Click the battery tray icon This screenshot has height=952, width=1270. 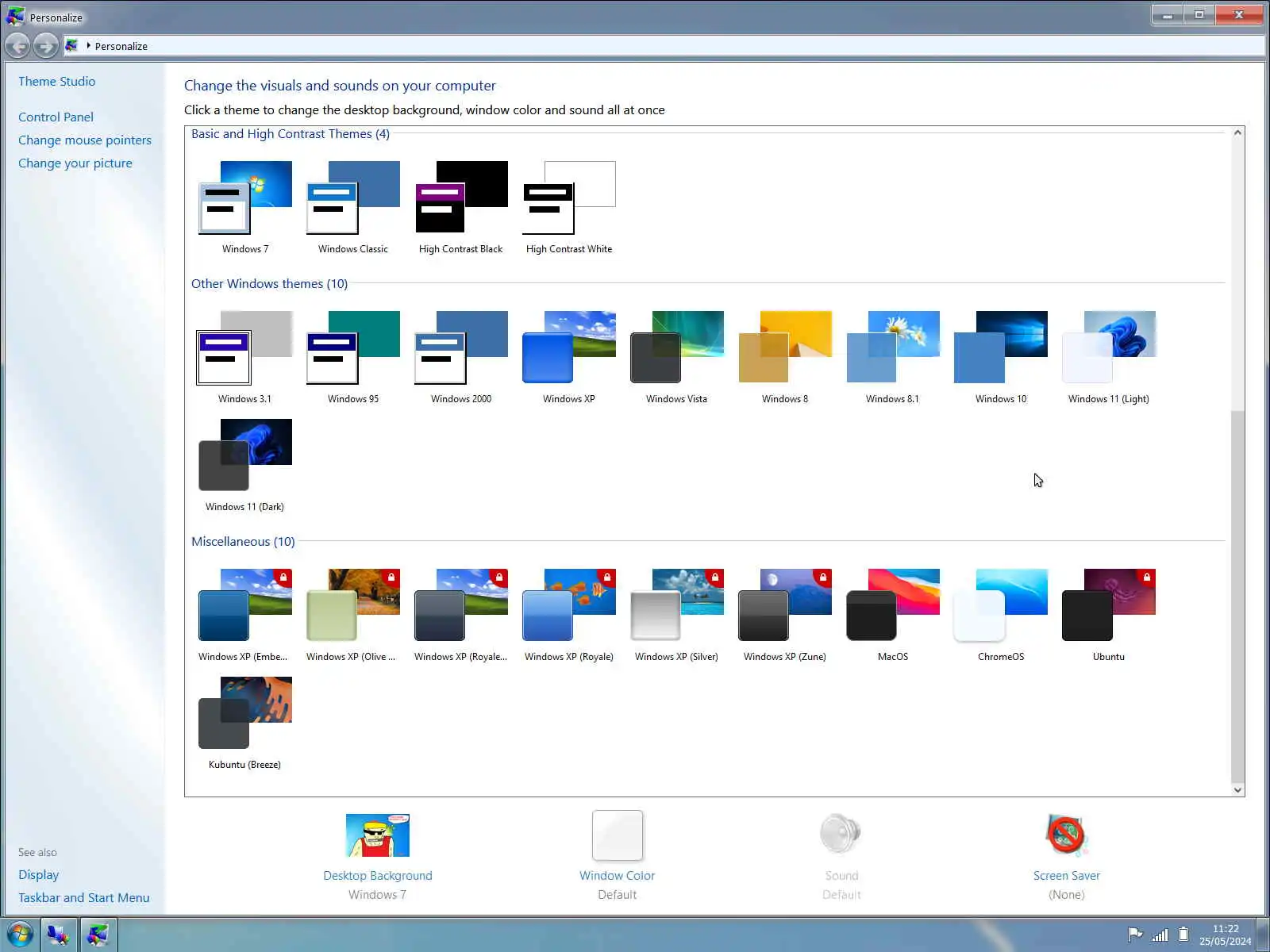coord(1183,935)
